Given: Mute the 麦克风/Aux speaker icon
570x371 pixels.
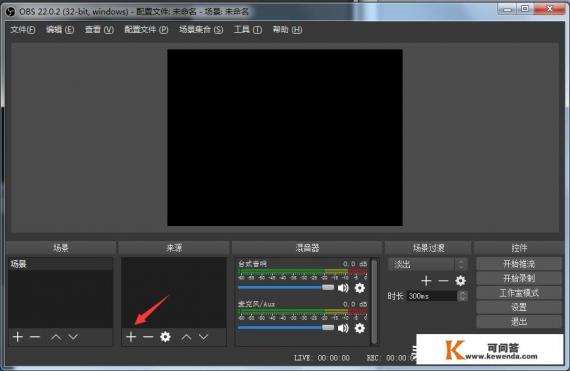Looking at the screenshot, I should coord(343,328).
